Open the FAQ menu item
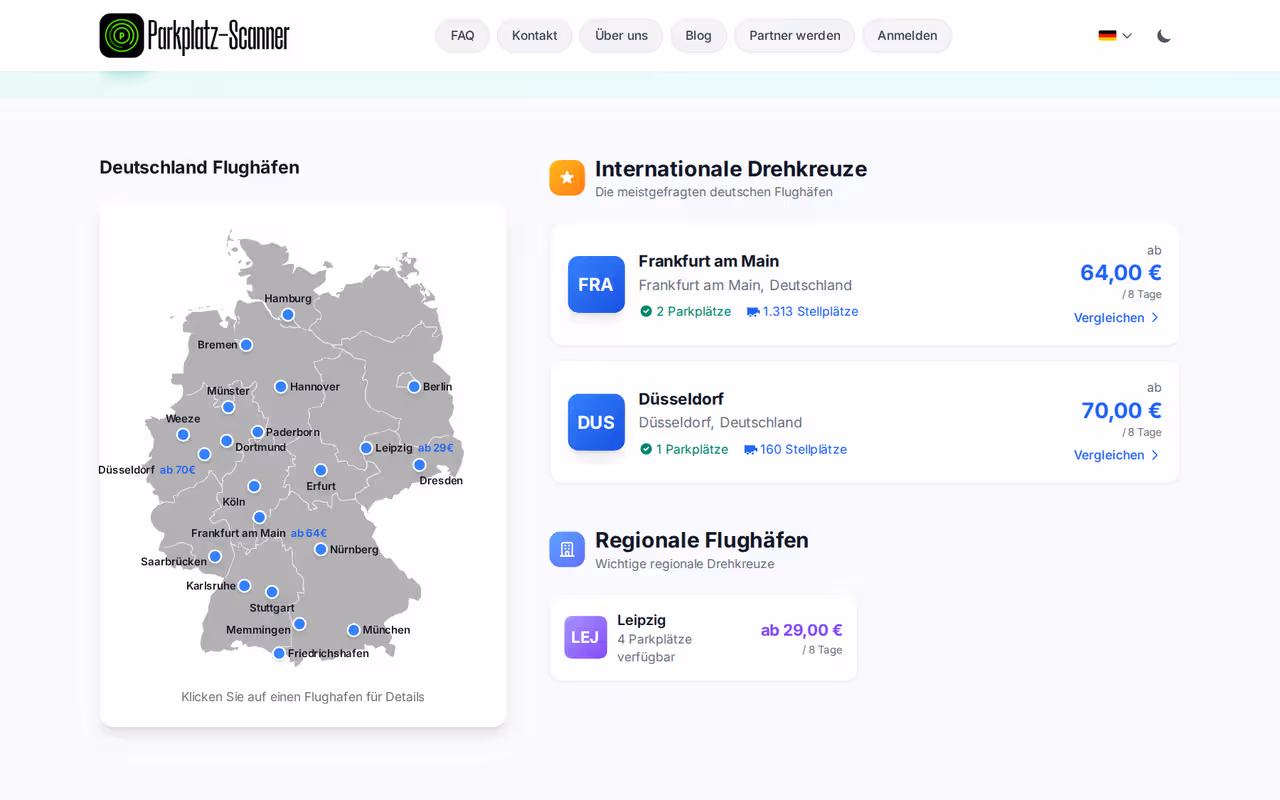Viewport: 1280px width, 800px height. pos(462,36)
